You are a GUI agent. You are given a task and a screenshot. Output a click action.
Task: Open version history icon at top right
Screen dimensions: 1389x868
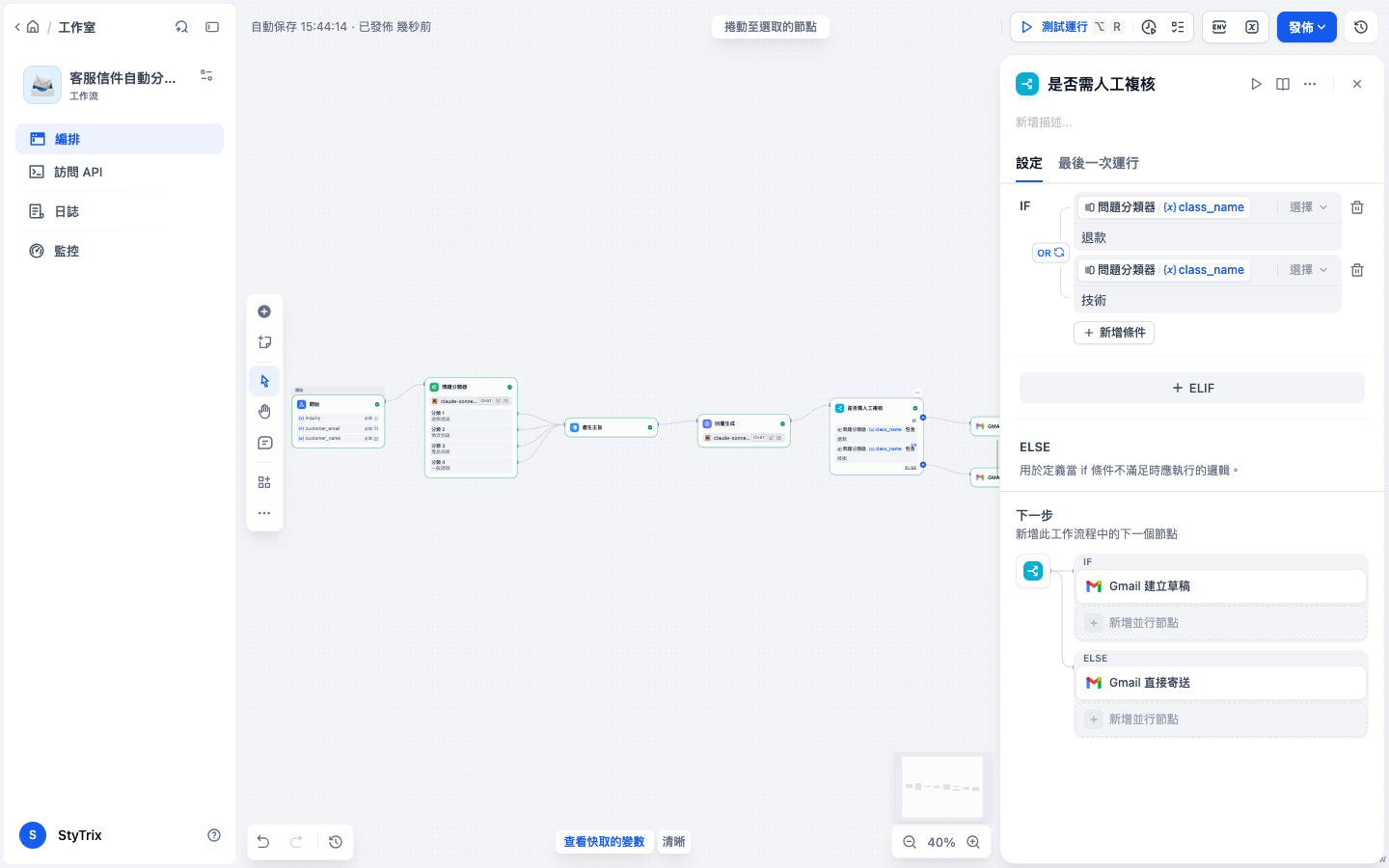(x=1361, y=27)
